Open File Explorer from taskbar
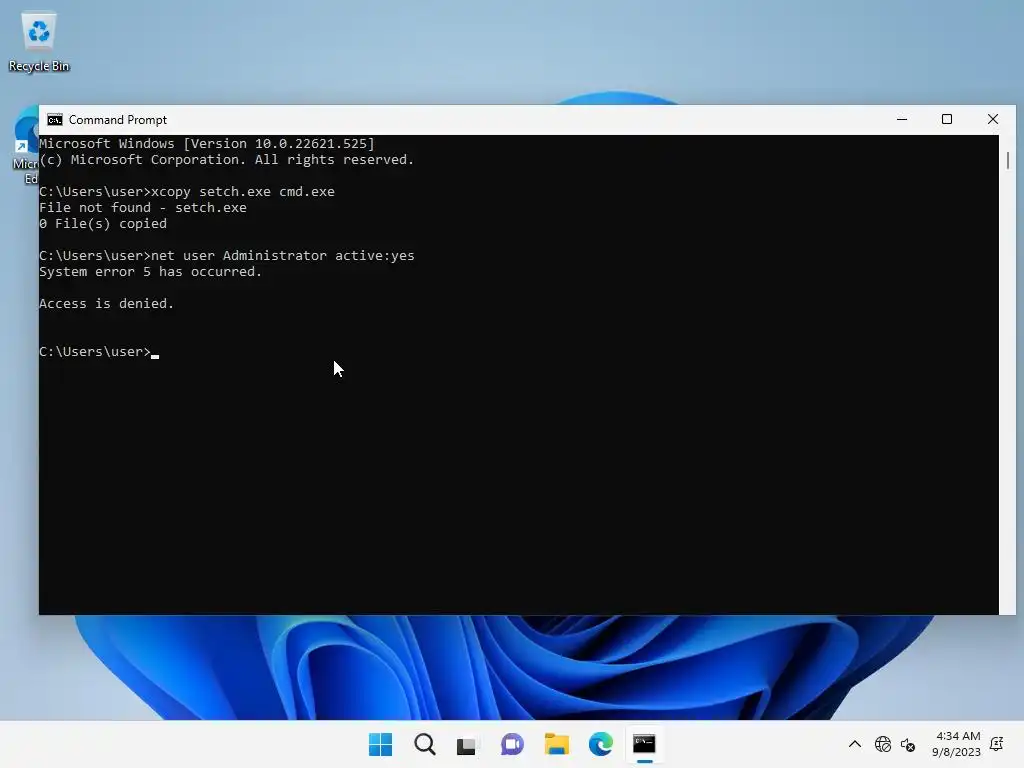The width and height of the screenshot is (1024, 768). pos(556,744)
